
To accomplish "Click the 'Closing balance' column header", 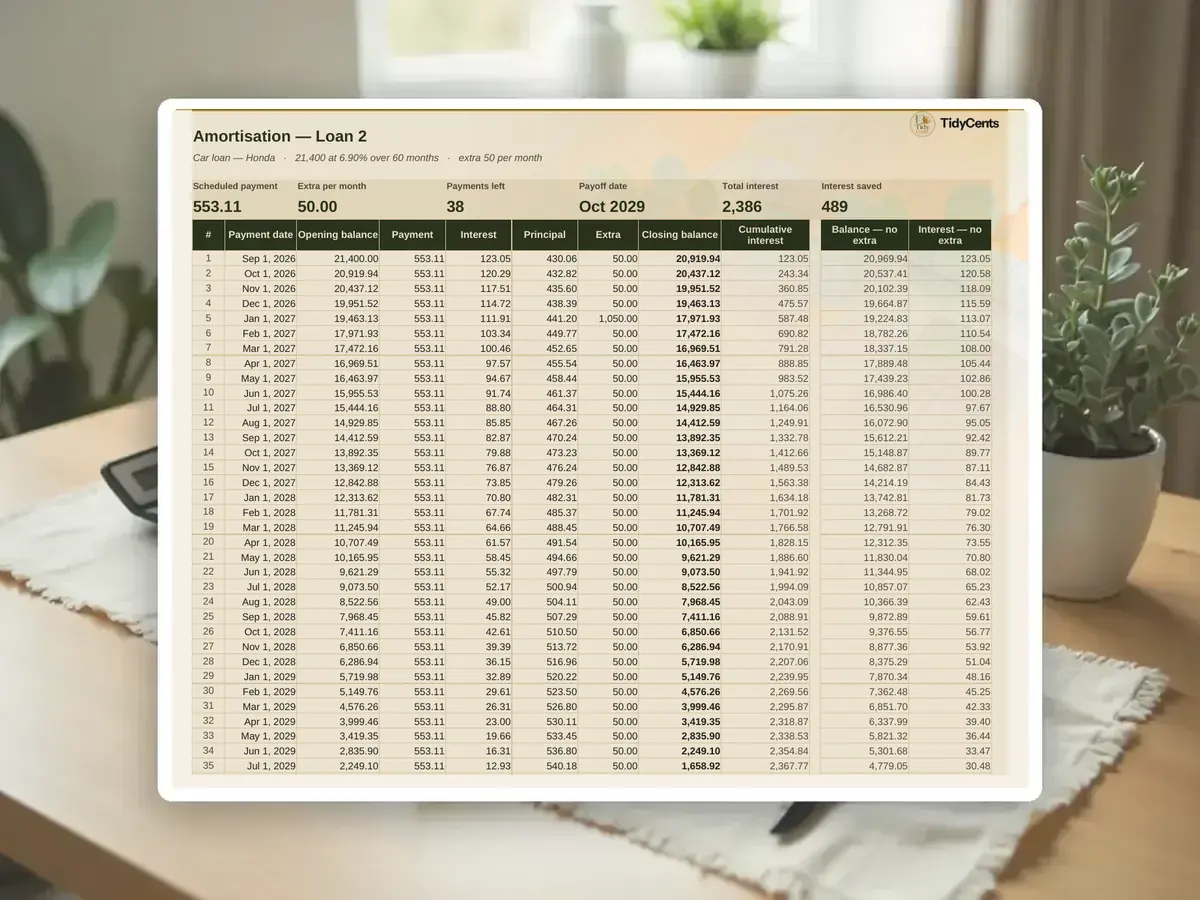I will [680, 235].
